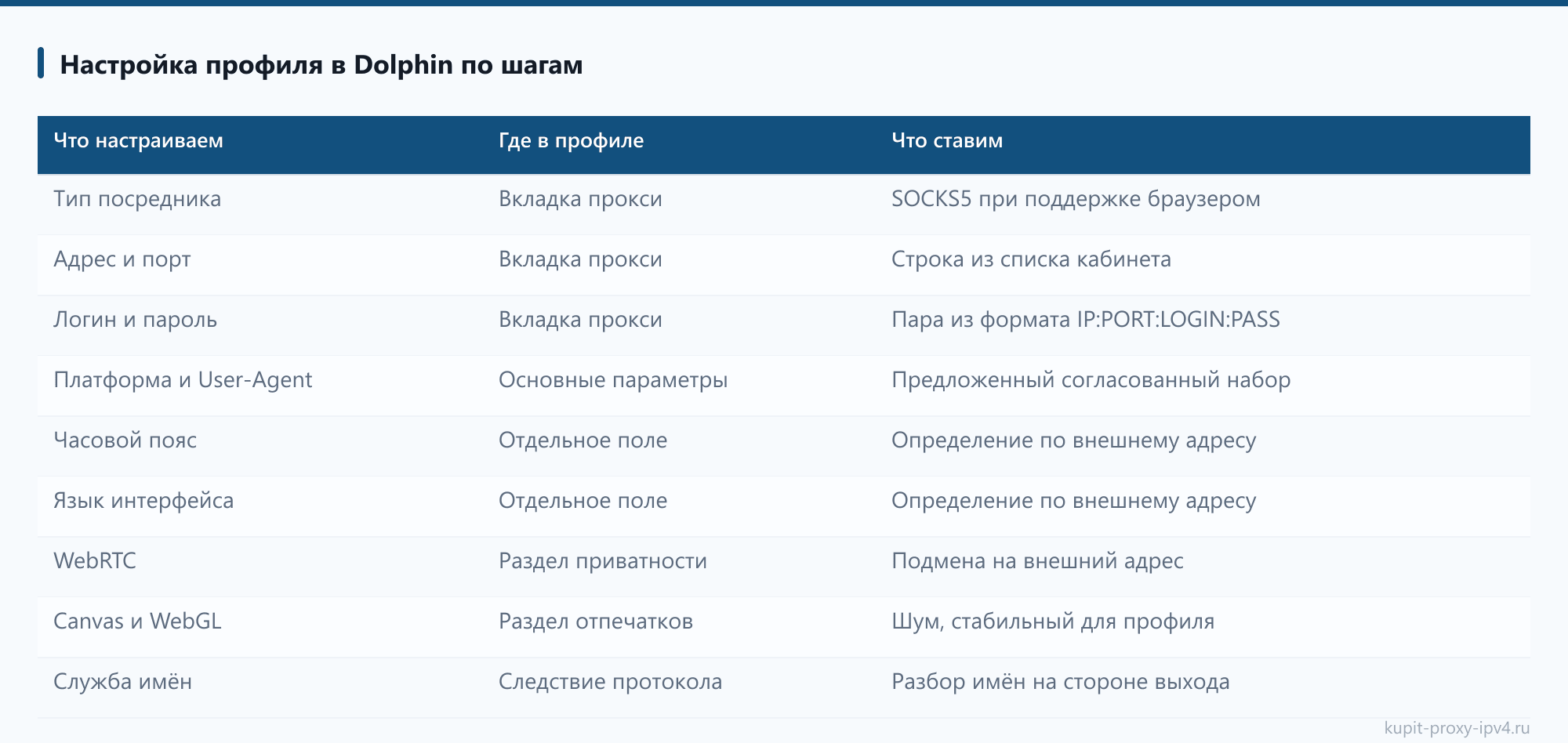Click 'SOCKS5 при поддержке браузером'

pyautogui.click(x=1076, y=199)
